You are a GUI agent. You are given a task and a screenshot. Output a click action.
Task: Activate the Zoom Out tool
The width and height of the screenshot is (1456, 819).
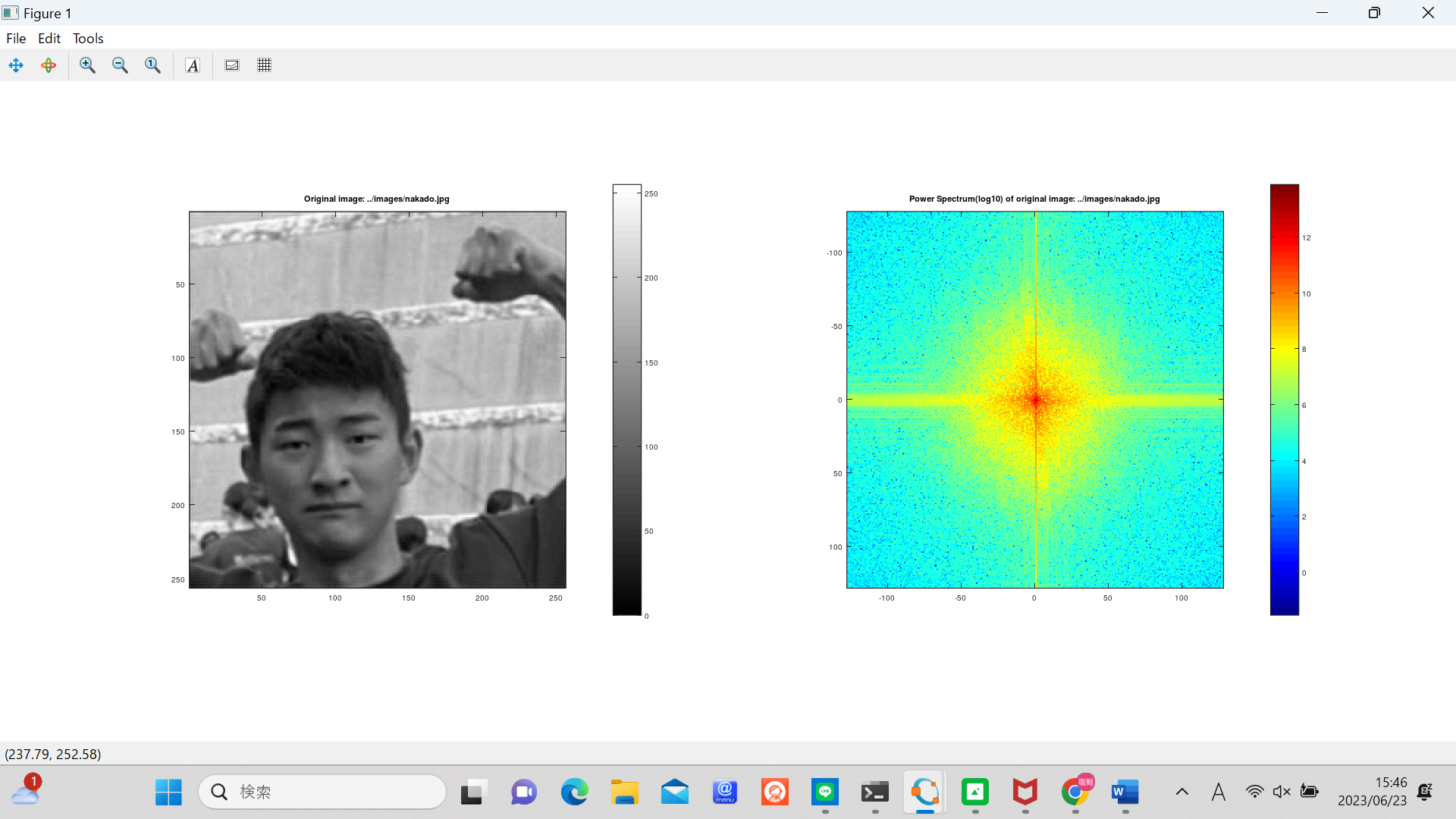click(x=120, y=65)
